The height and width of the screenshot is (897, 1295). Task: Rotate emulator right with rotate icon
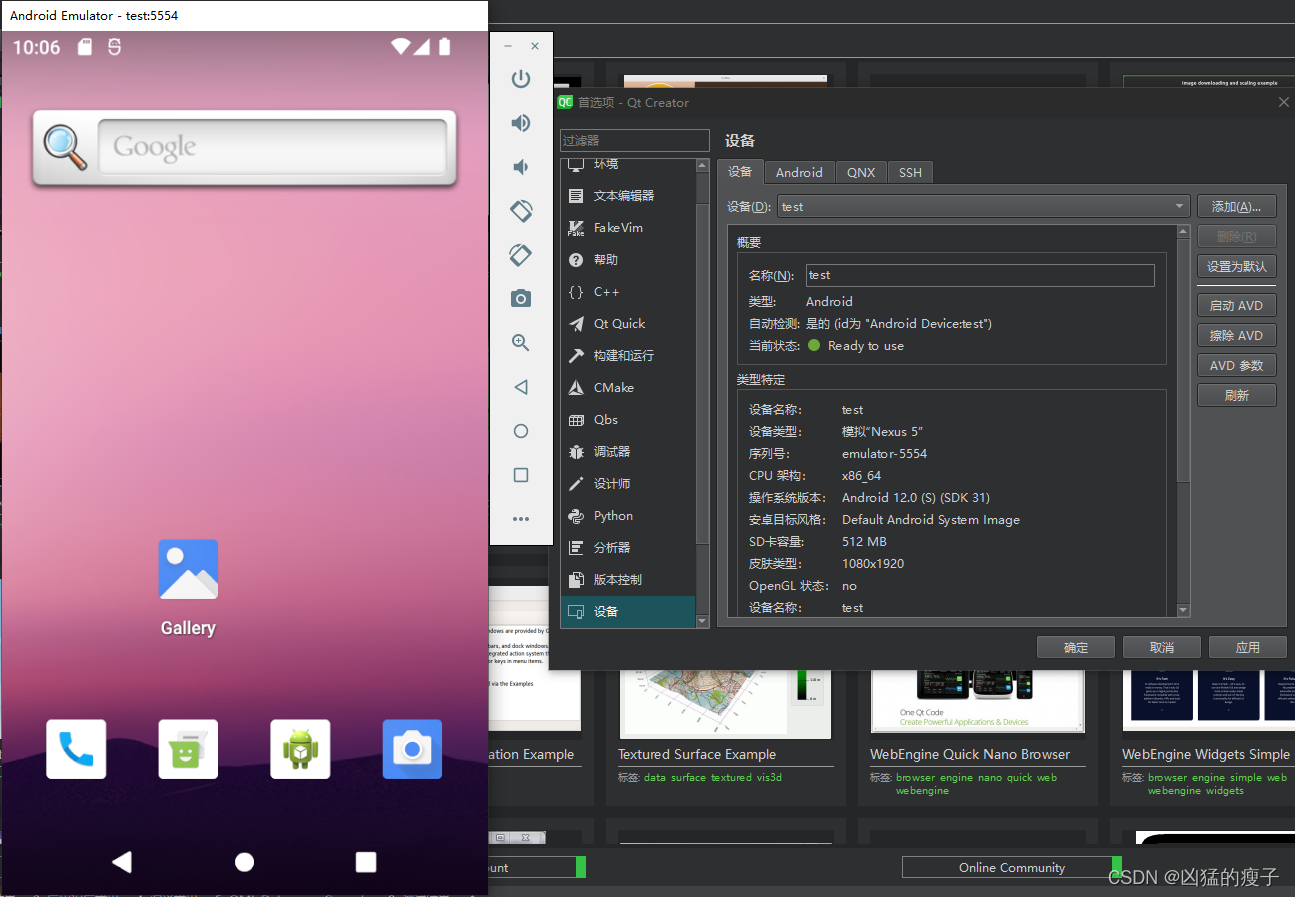tap(521, 255)
